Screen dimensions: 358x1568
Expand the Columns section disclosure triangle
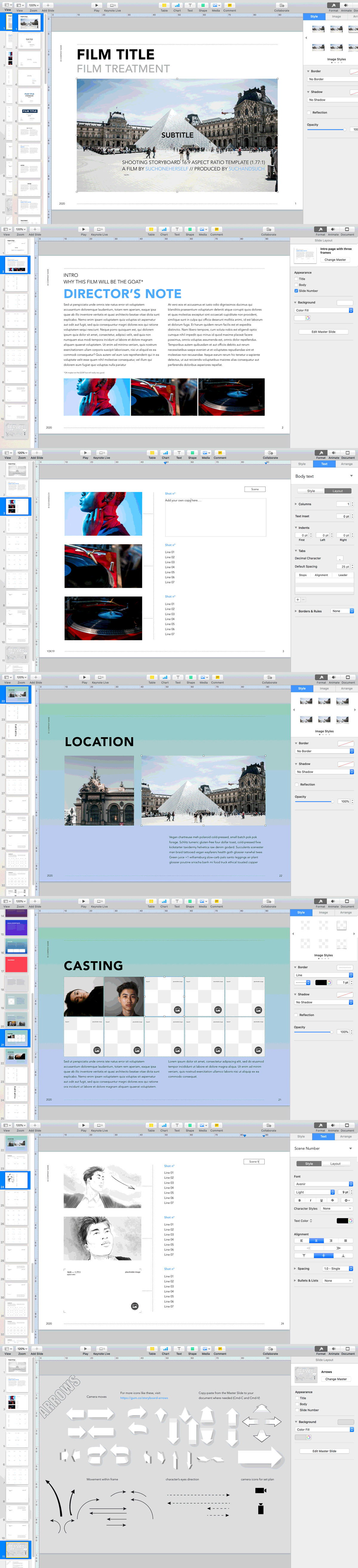[296, 504]
